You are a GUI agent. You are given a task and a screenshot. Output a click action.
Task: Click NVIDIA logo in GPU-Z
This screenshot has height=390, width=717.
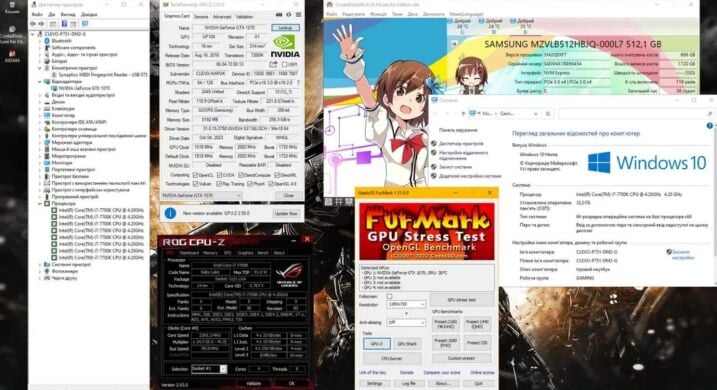coord(285,46)
